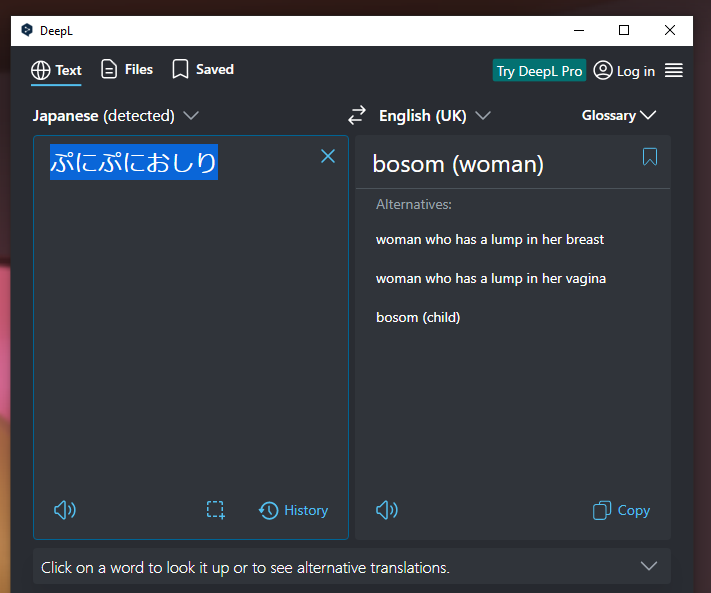Image resolution: width=711 pixels, height=593 pixels.
Task: Select alternative 'bosom (child)'
Action: 418,317
